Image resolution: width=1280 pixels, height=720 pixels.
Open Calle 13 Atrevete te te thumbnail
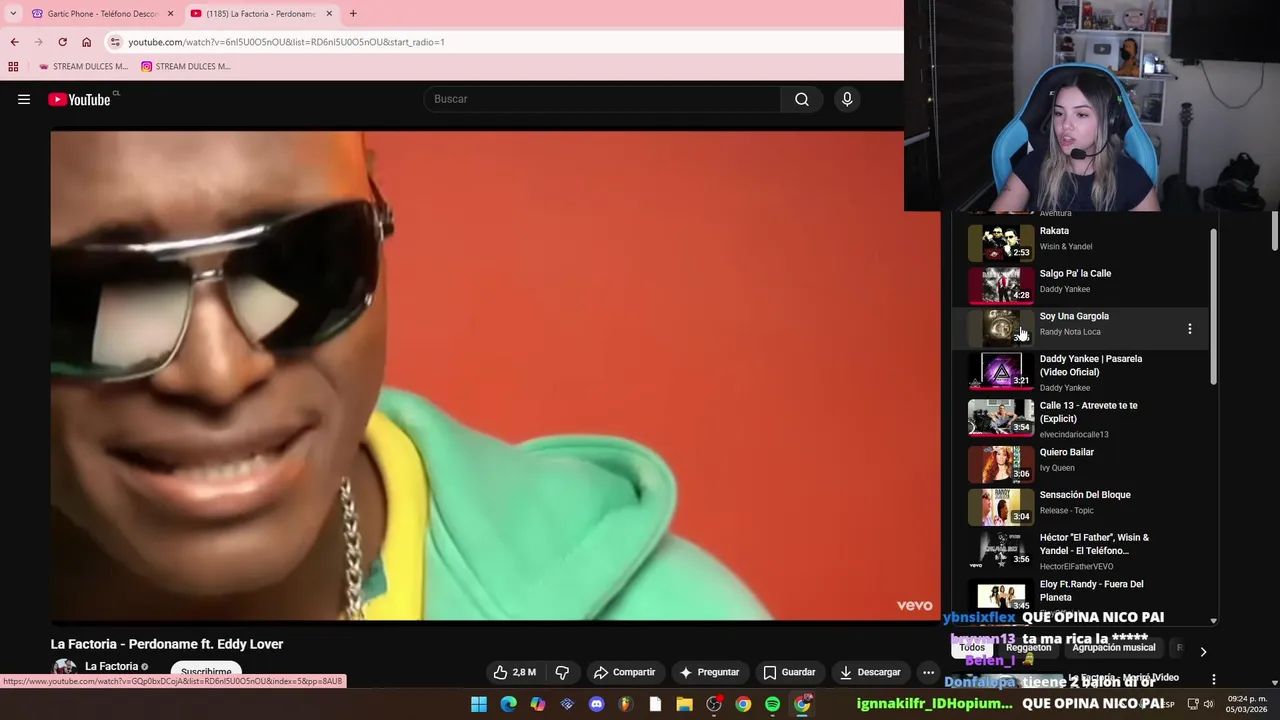(1000, 417)
